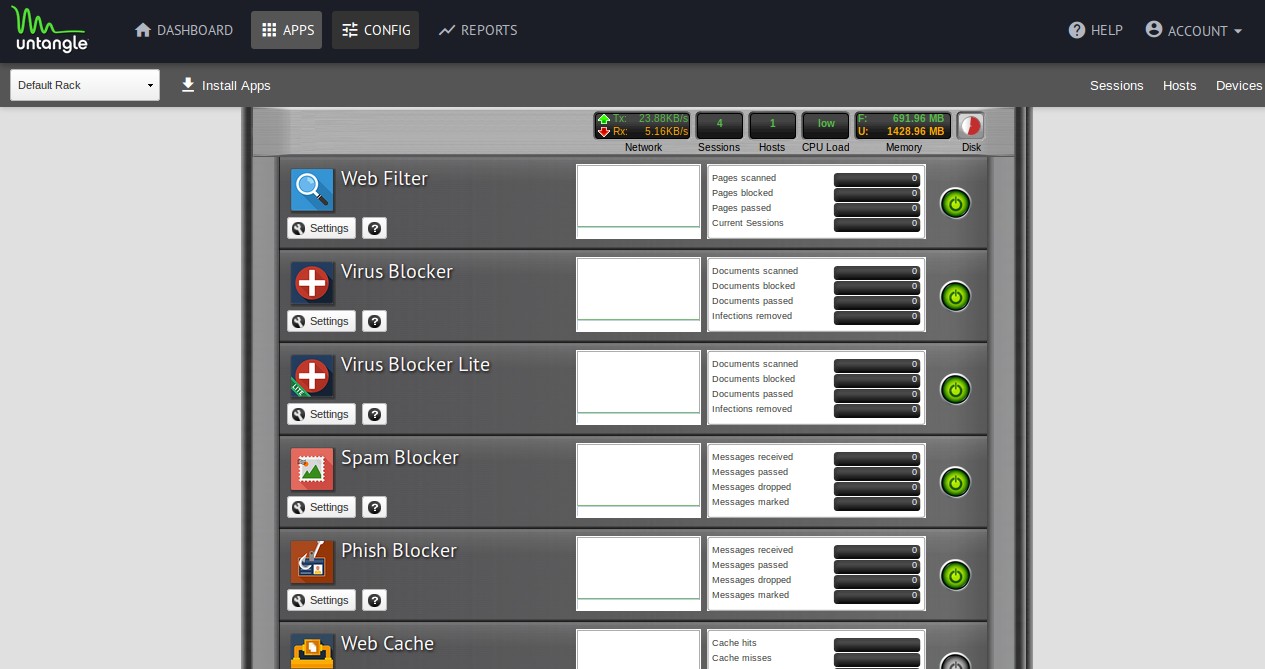
Task: Switch to the Apps section
Action: [287, 30]
